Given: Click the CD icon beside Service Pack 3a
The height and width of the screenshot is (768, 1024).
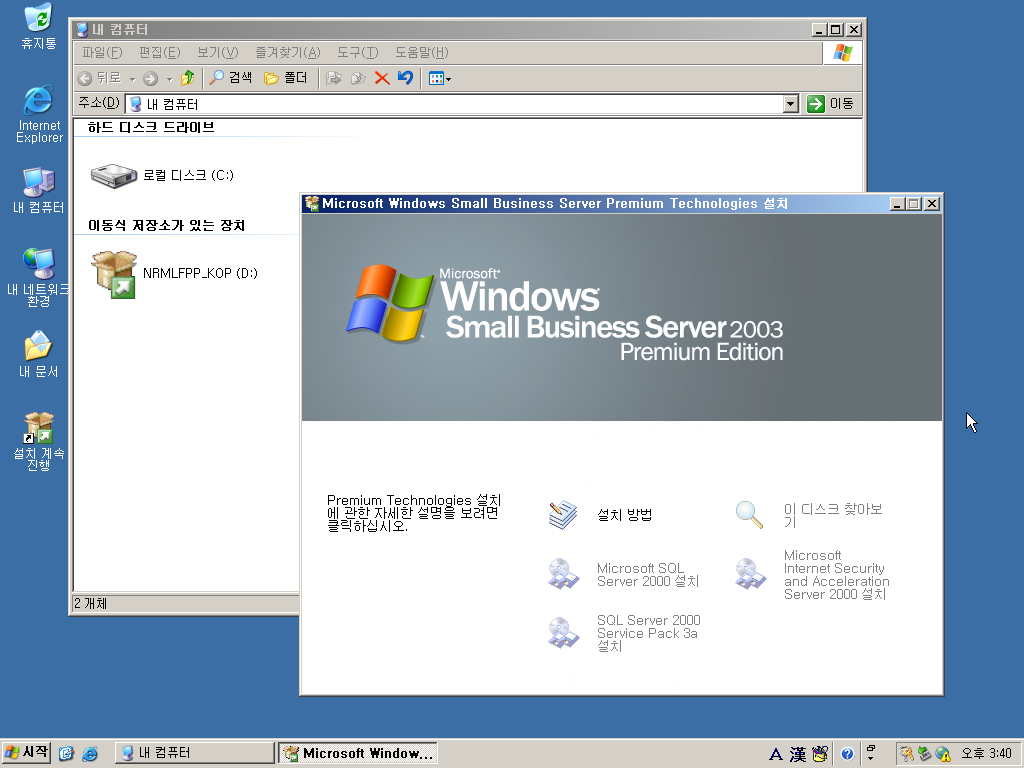Looking at the screenshot, I should click(x=563, y=633).
